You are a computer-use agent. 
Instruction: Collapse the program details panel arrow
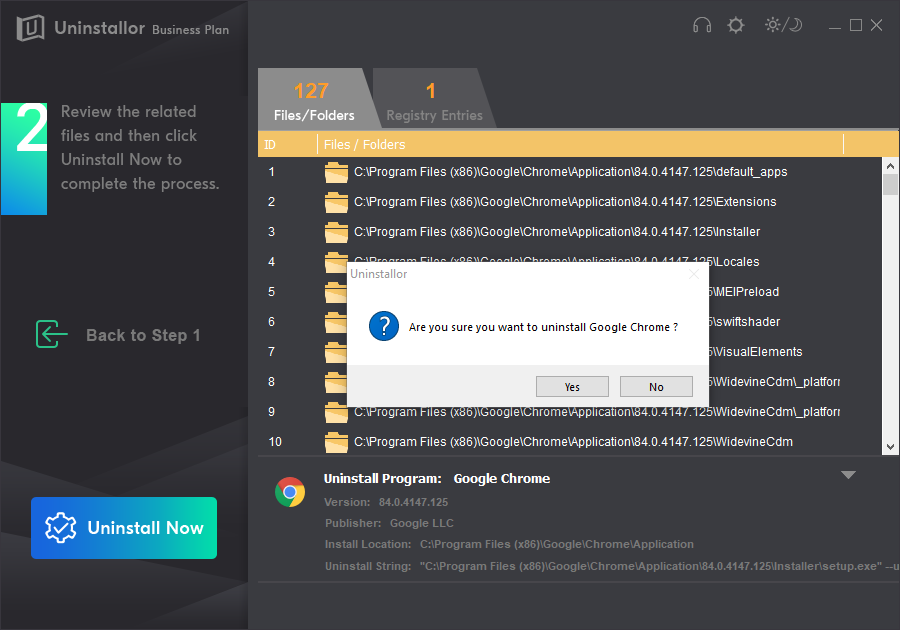tap(848, 475)
